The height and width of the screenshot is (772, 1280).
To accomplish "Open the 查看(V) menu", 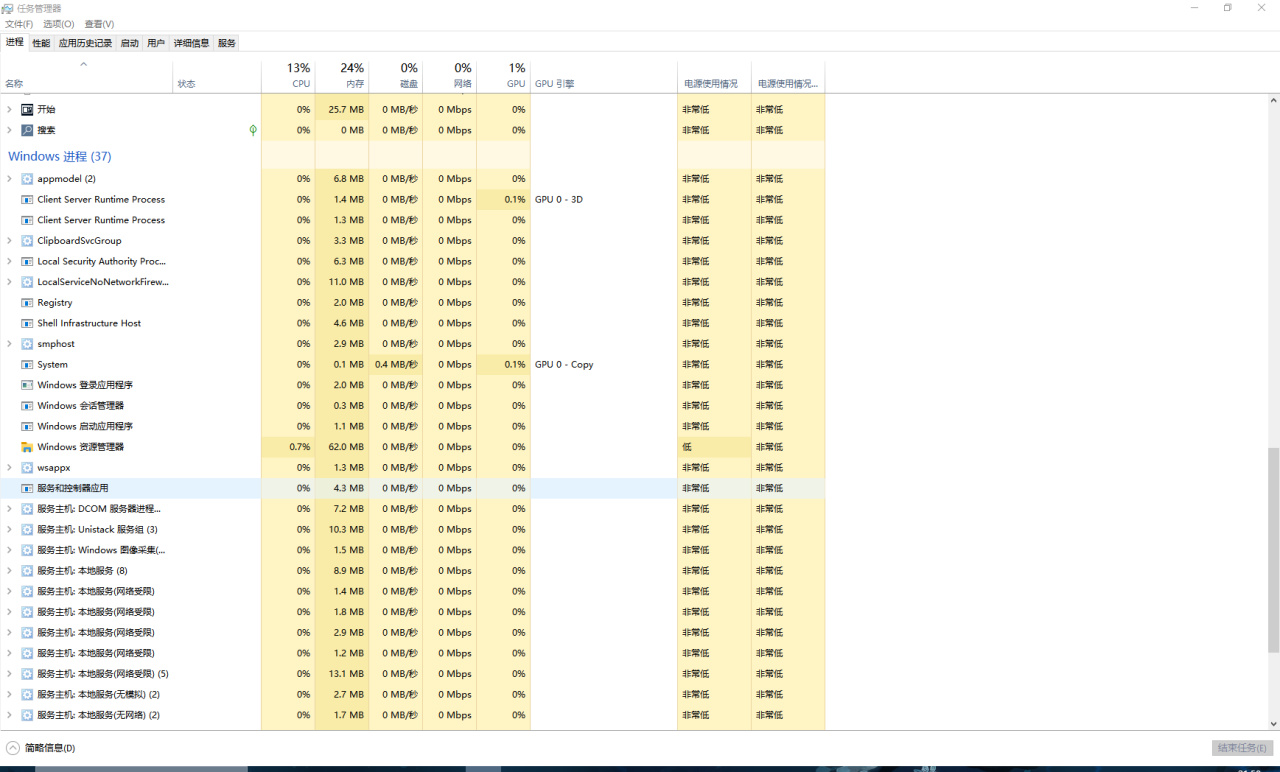I will (99, 24).
